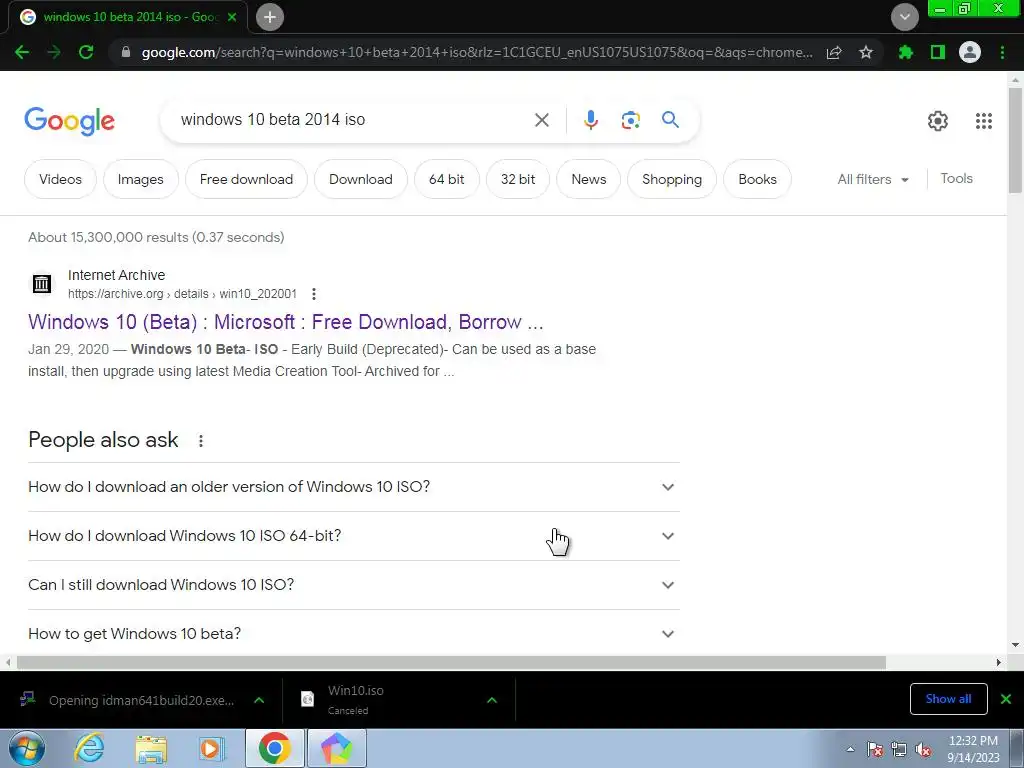
Task: Open Windows Start menu orb
Action: click(27, 748)
